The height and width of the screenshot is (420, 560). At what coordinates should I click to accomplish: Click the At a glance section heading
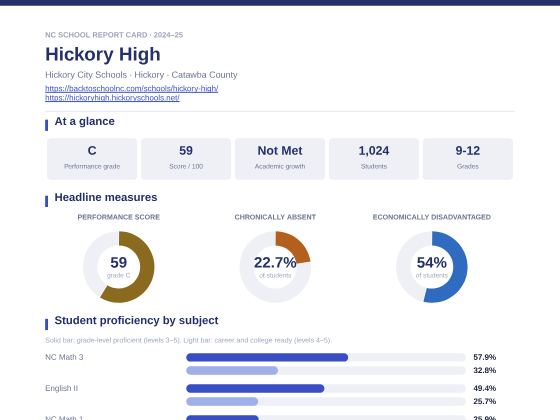(x=85, y=121)
